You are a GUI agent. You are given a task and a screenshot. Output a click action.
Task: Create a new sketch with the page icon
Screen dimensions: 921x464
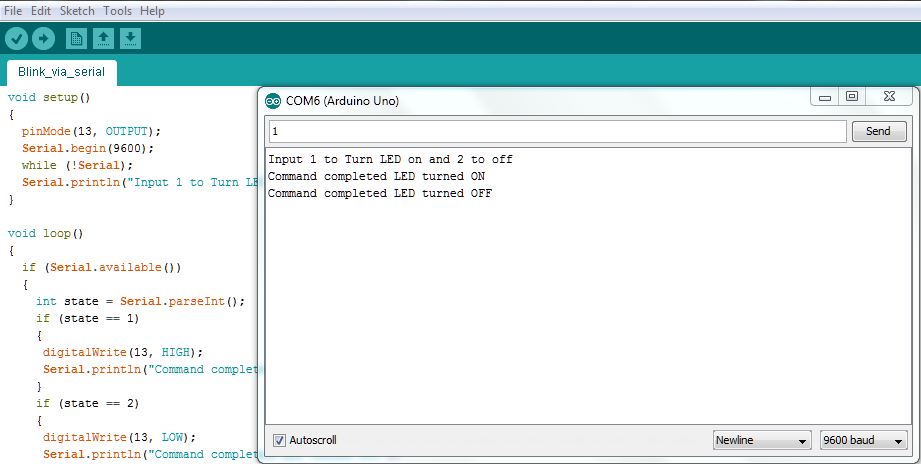click(x=76, y=39)
